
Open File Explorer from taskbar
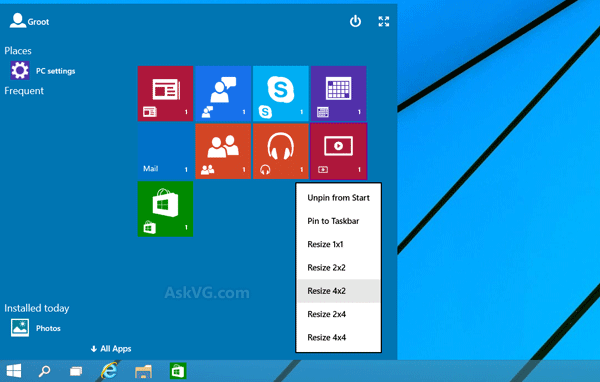[x=143, y=371]
